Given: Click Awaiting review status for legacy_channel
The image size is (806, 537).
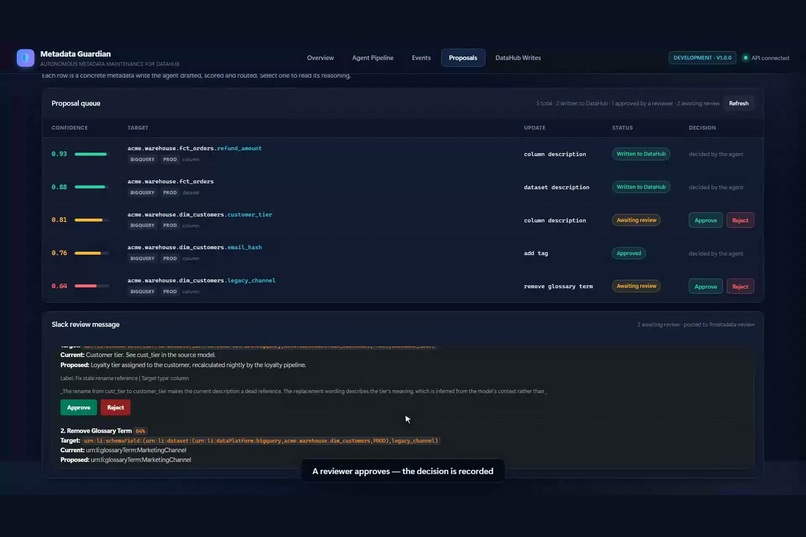Looking at the screenshot, I should [x=636, y=286].
